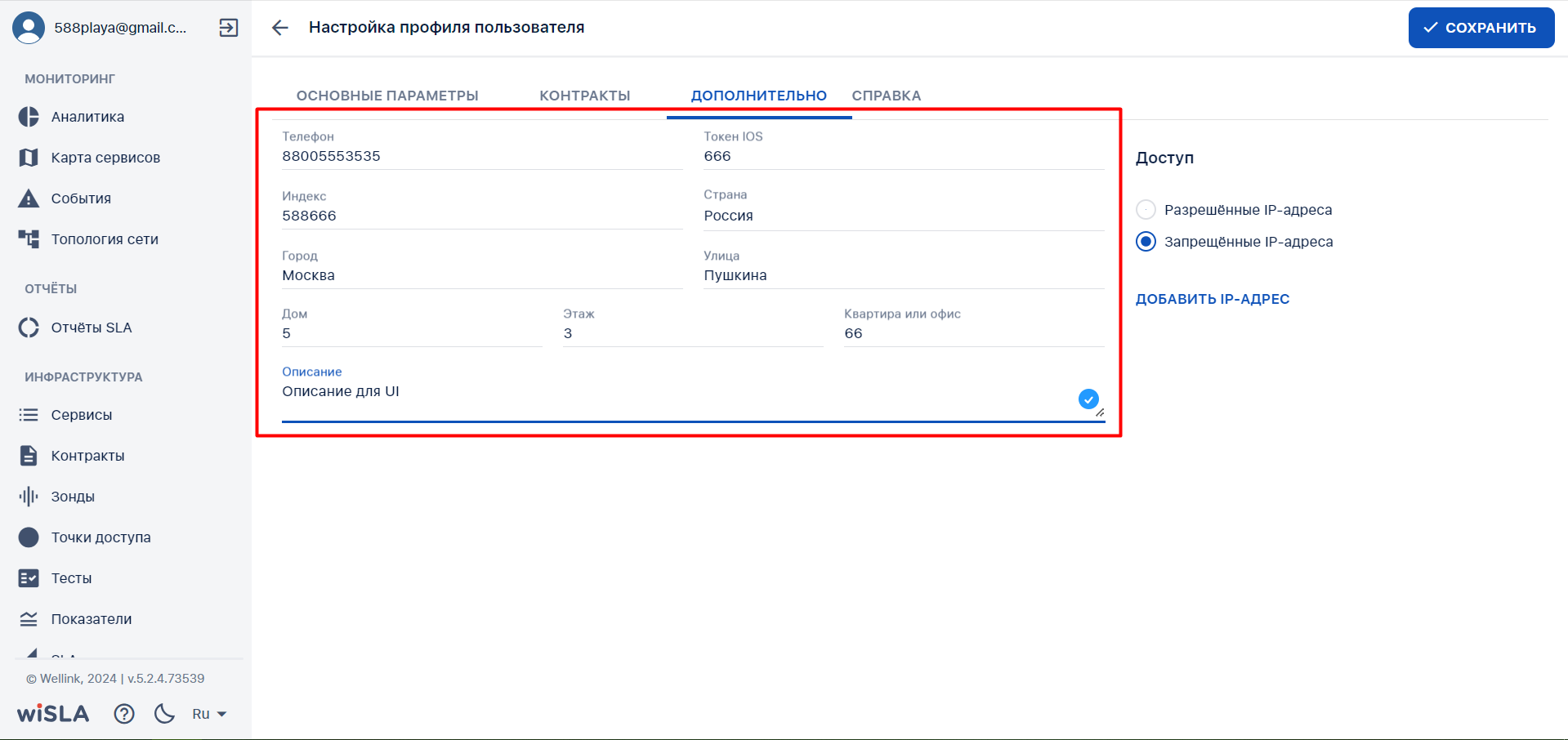1568x740 pixels.
Task: Open Сервисы menu item
Action: pyautogui.click(x=82, y=415)
